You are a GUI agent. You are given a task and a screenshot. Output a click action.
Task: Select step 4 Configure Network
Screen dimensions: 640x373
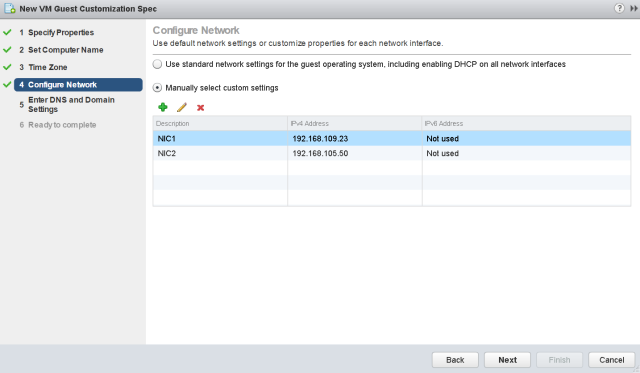(78, 84)
